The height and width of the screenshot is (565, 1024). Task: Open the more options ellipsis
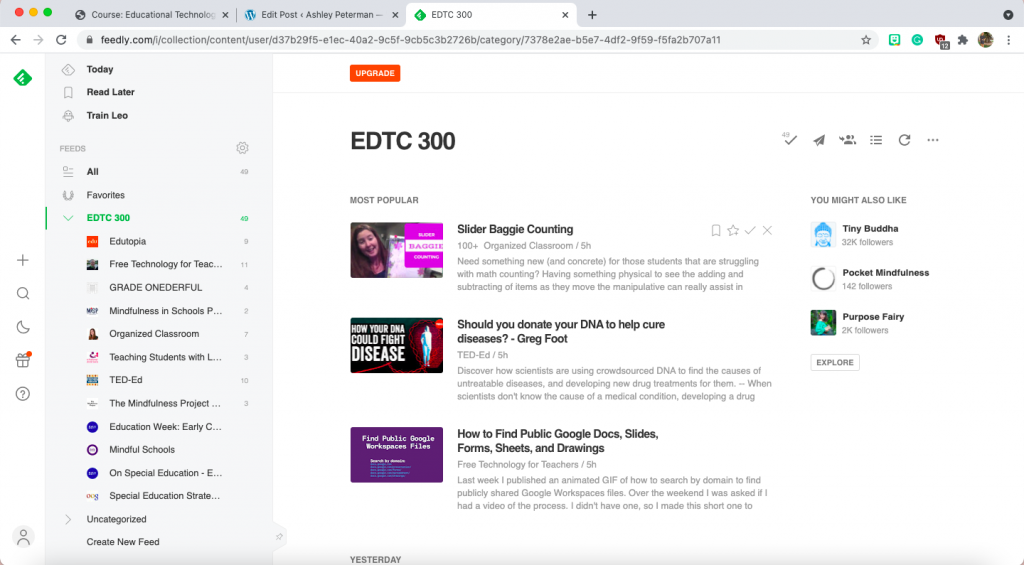pyautogui.click(x=933, y=140)
